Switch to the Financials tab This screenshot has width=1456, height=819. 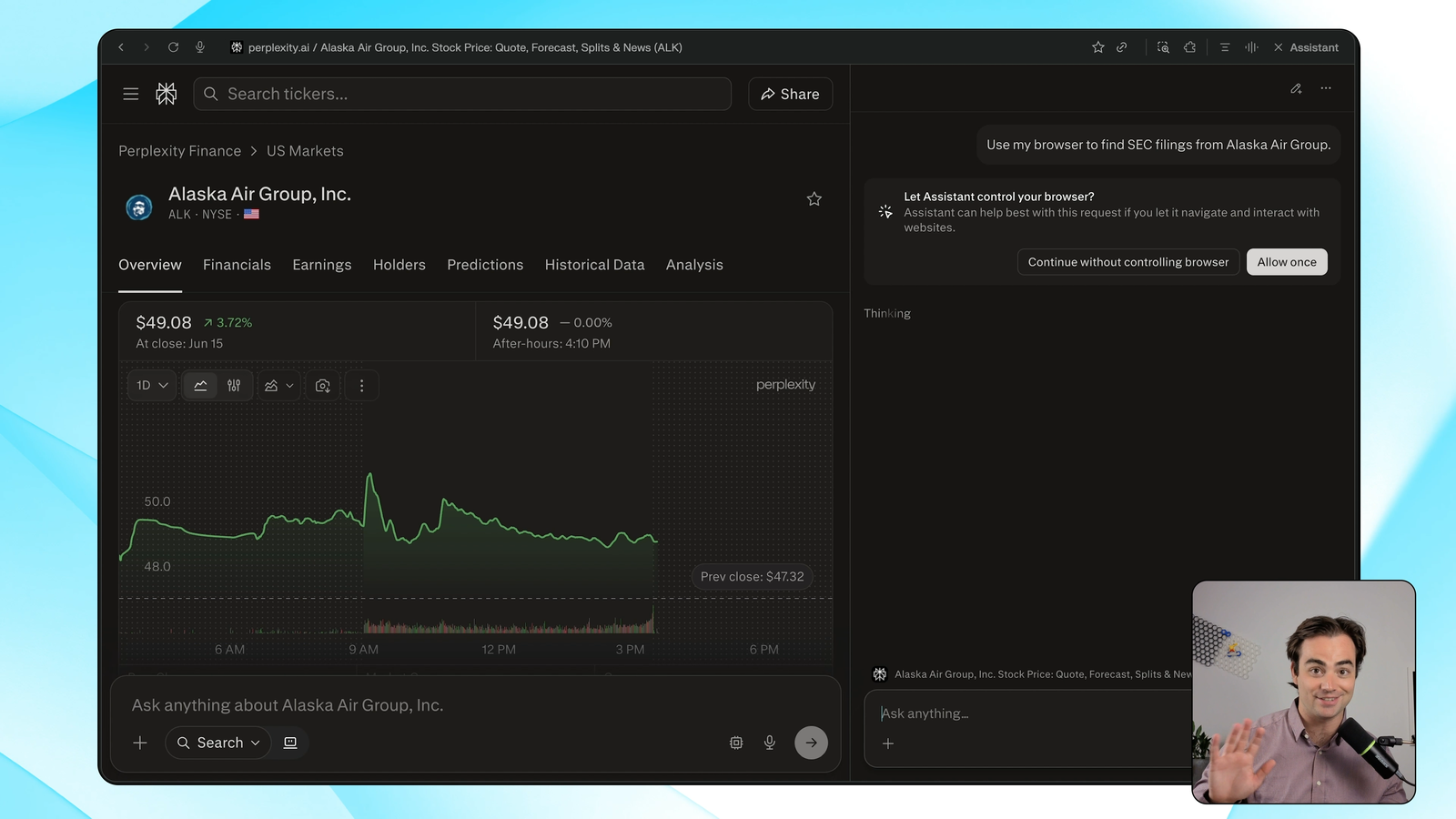pos(237,265)
